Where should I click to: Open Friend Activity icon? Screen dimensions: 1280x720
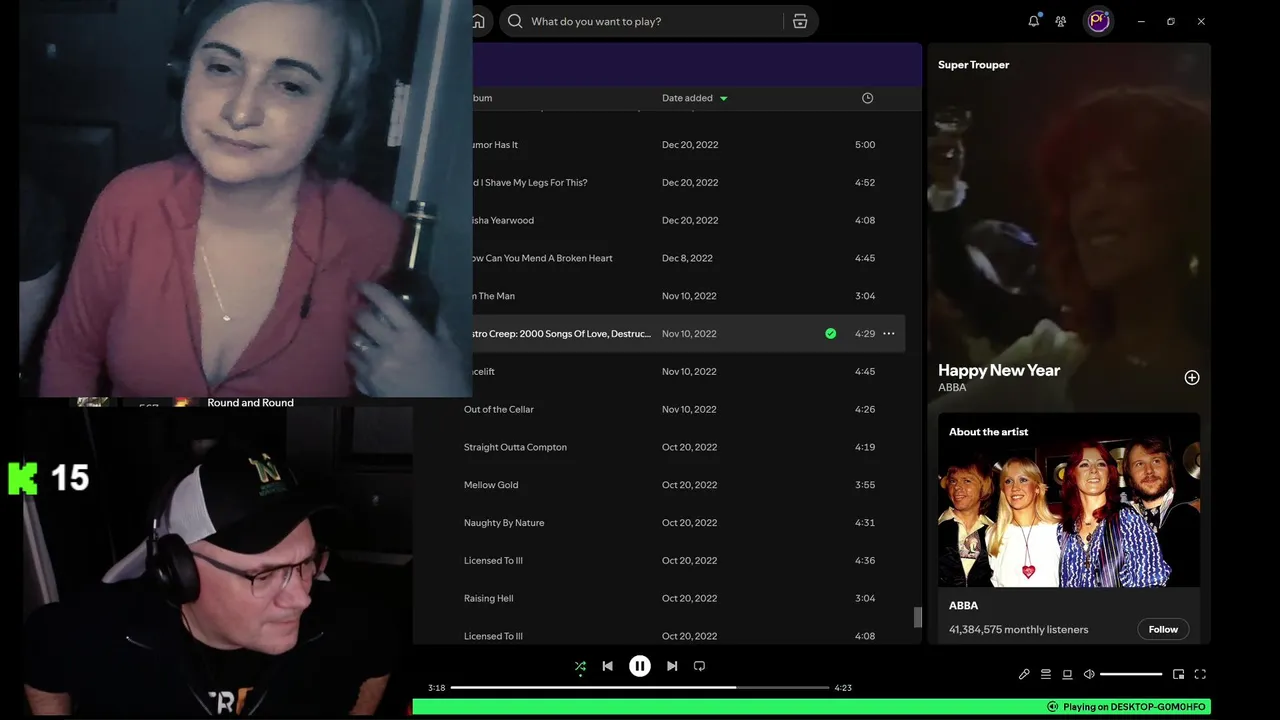1061,21
